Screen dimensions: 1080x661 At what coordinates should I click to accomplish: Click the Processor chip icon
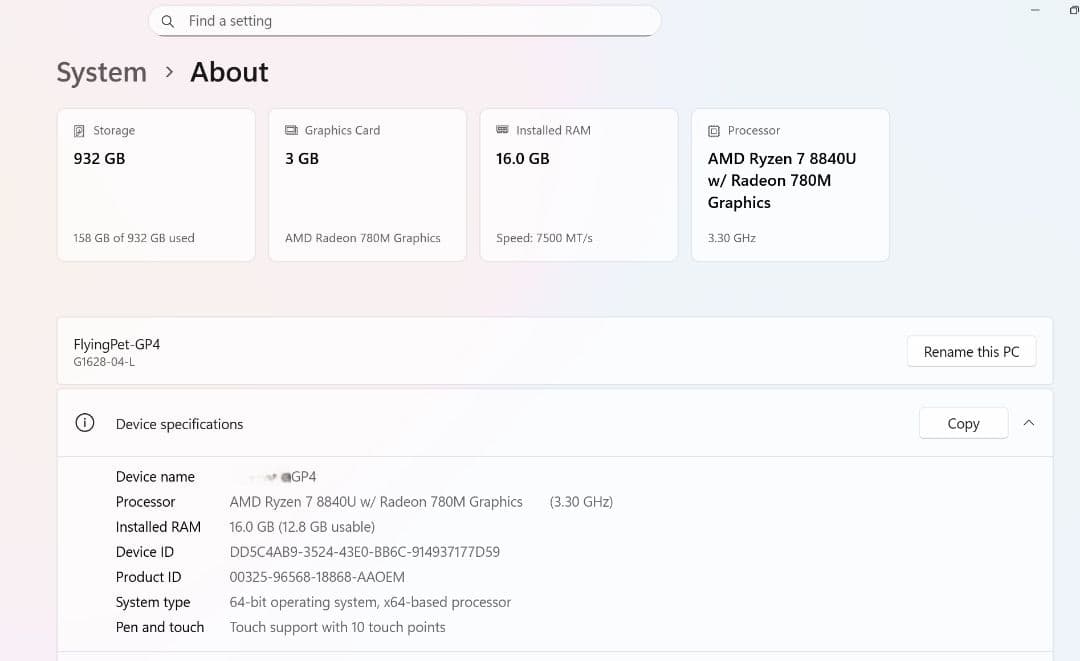(713, 131)
